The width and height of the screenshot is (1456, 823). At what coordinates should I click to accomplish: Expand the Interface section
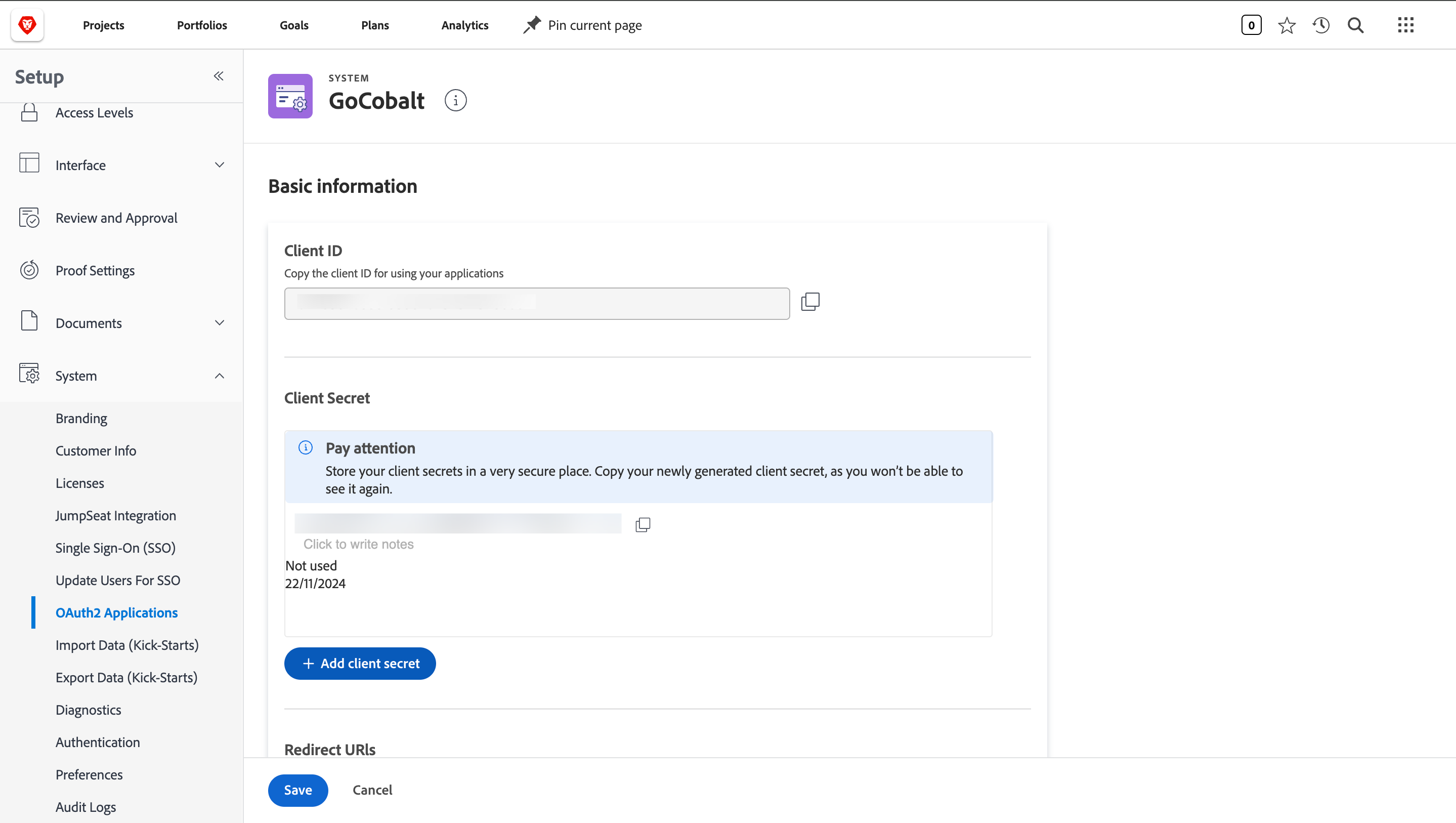coord(219,165)
